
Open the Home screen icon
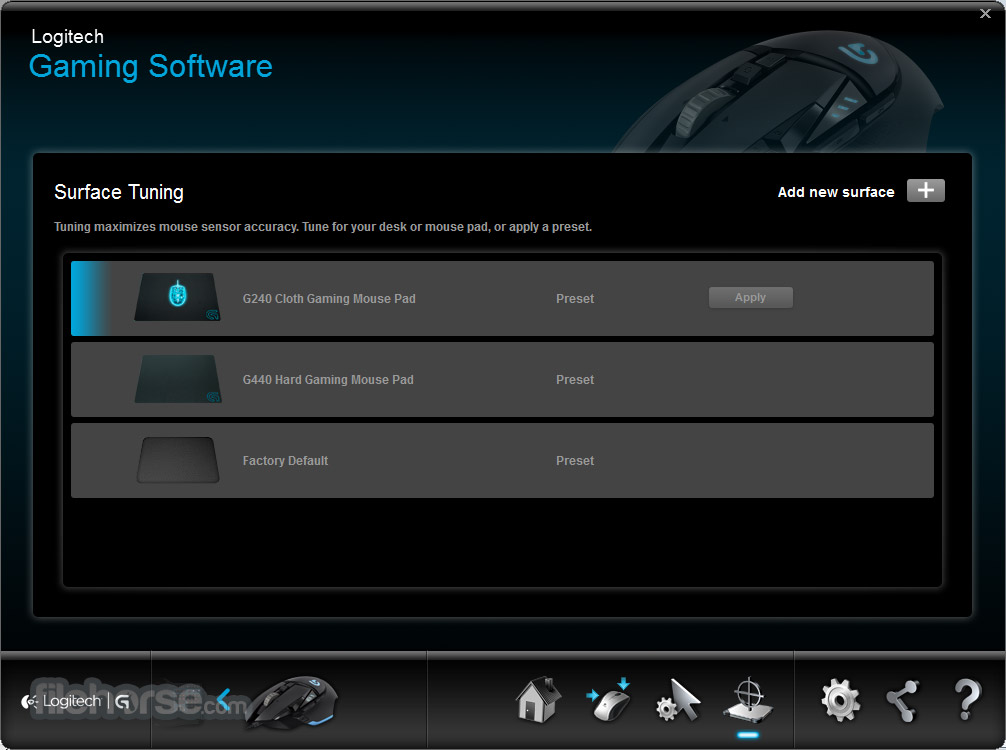tap(538, 699)
